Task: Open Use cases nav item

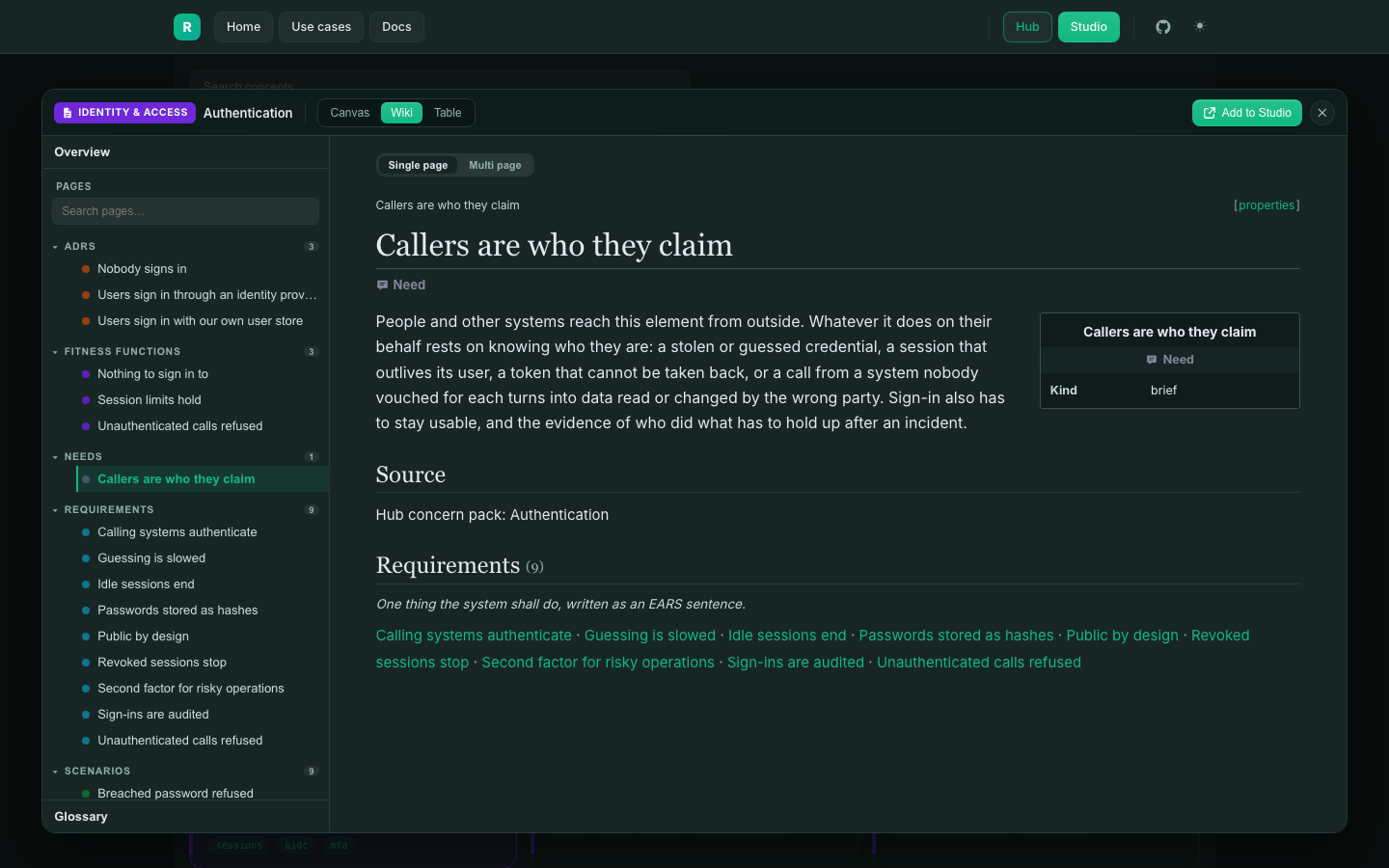Action: tap(321, 27)
